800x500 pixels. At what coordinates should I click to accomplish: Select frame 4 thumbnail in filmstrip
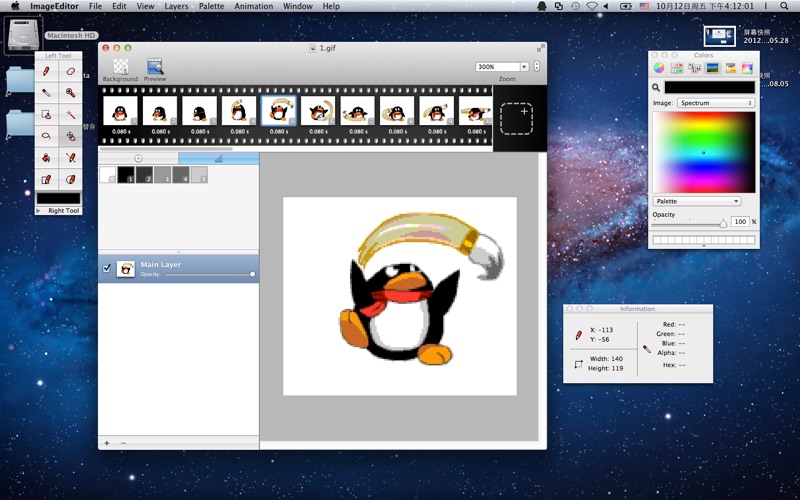click(x=239, y=111)
